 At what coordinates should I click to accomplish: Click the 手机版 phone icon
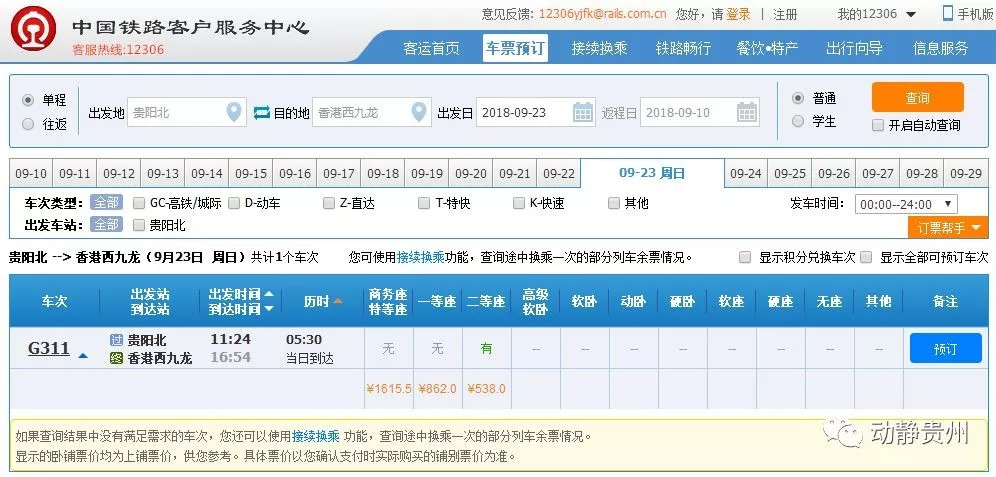click(948, 13)
